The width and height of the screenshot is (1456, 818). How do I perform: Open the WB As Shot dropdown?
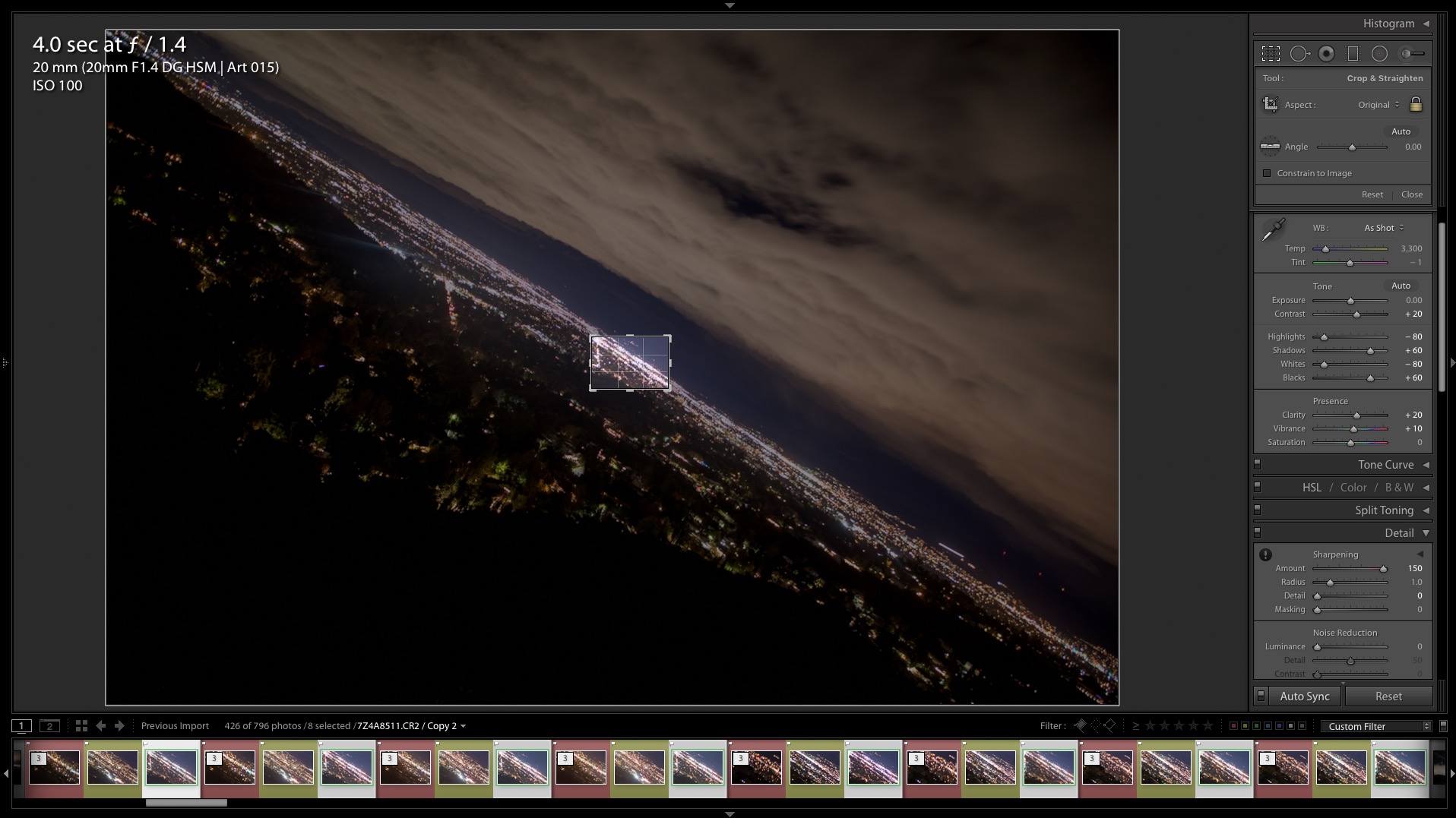[1384, 228]
